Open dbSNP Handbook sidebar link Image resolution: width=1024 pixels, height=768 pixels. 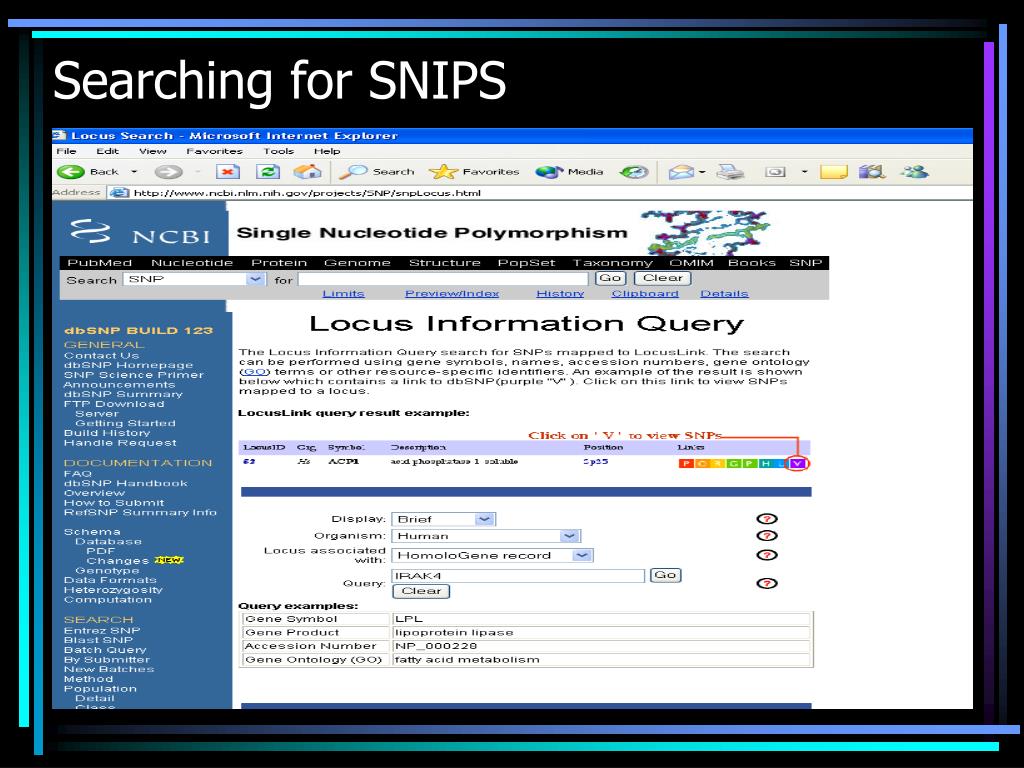[125, 483]
